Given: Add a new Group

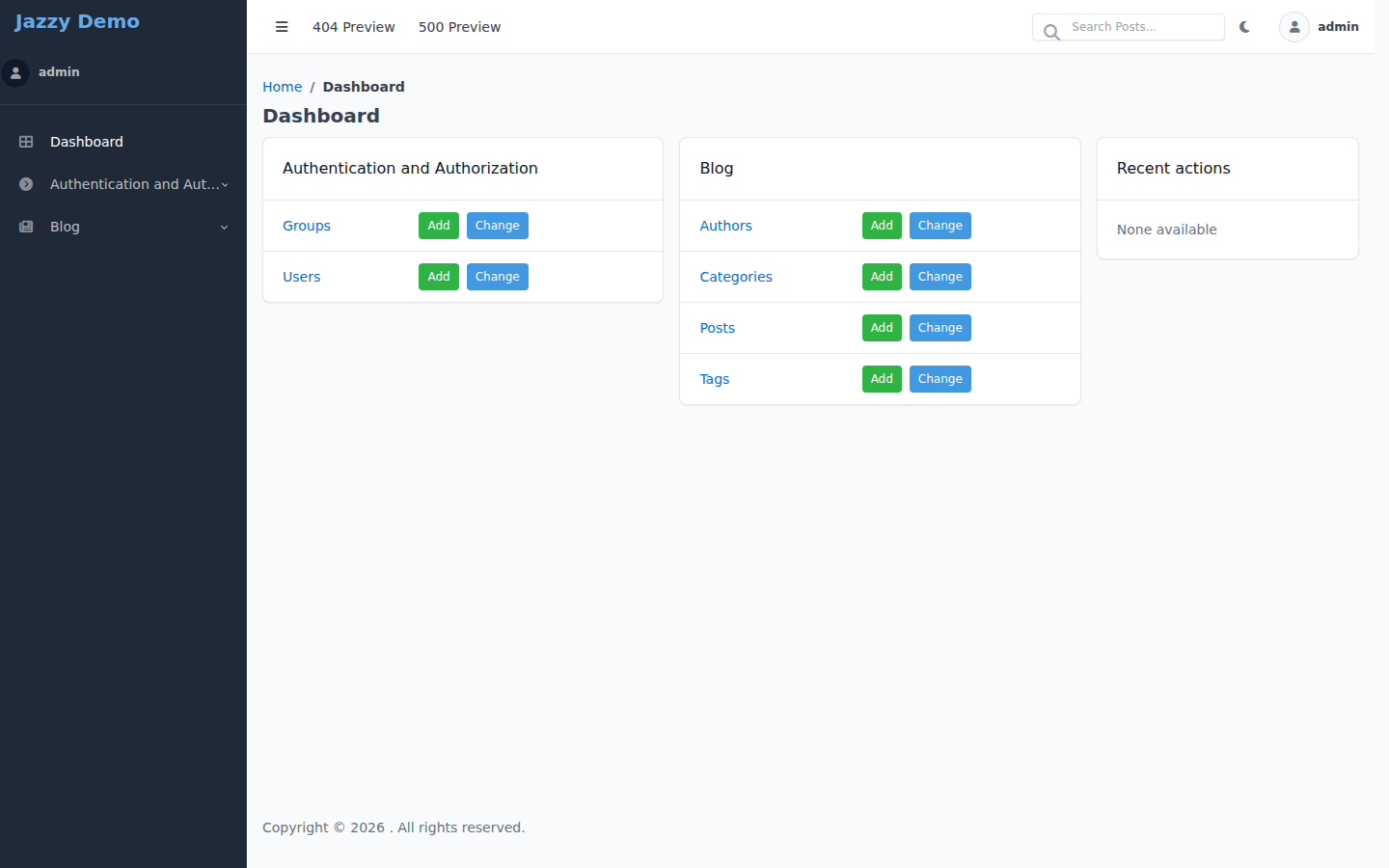Looking at the screenshot, I should tap(439, 226).
